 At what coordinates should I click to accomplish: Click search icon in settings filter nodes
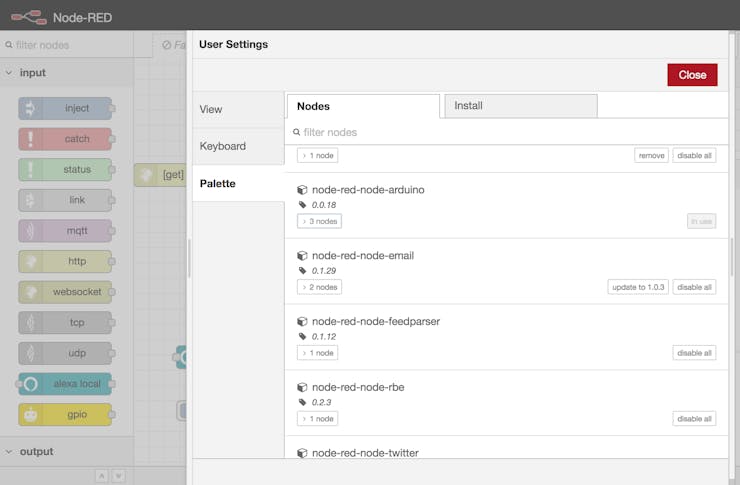296,132
